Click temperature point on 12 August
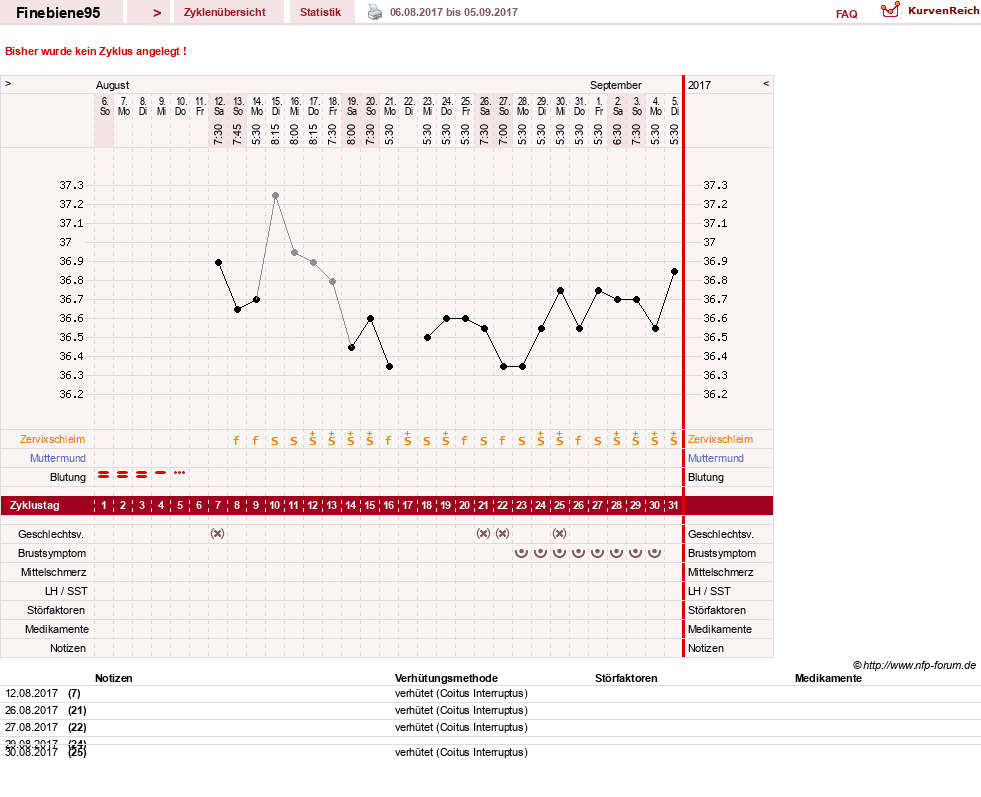The width and height of the screenshot is (981, 797). click(218, 262)
